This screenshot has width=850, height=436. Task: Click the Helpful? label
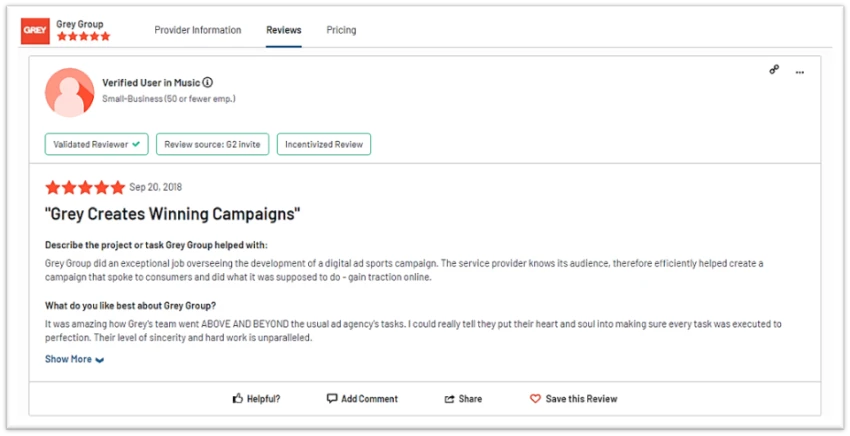(x=263, y=399)
